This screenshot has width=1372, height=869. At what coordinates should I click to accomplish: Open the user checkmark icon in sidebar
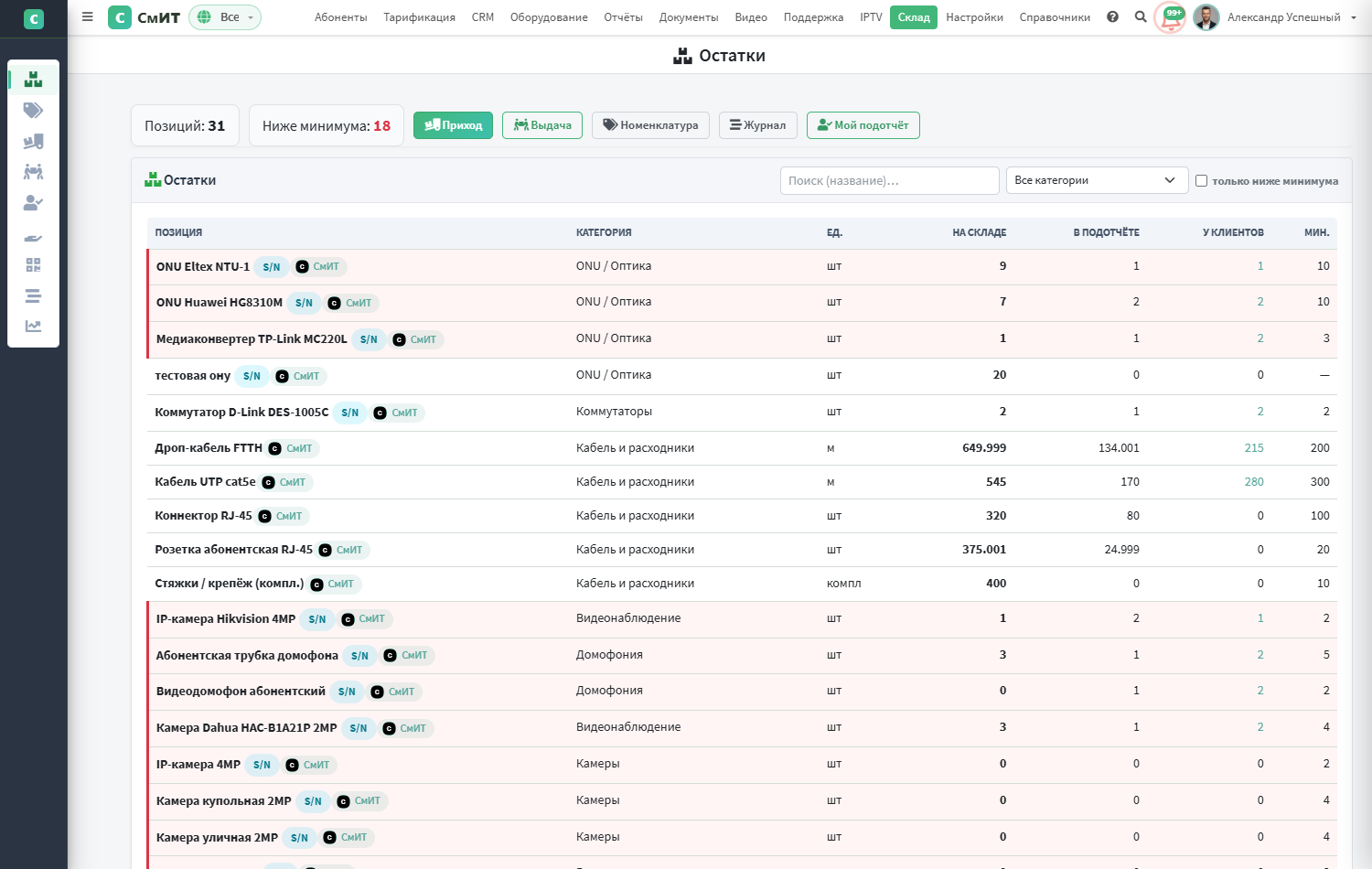click(33, 203)
